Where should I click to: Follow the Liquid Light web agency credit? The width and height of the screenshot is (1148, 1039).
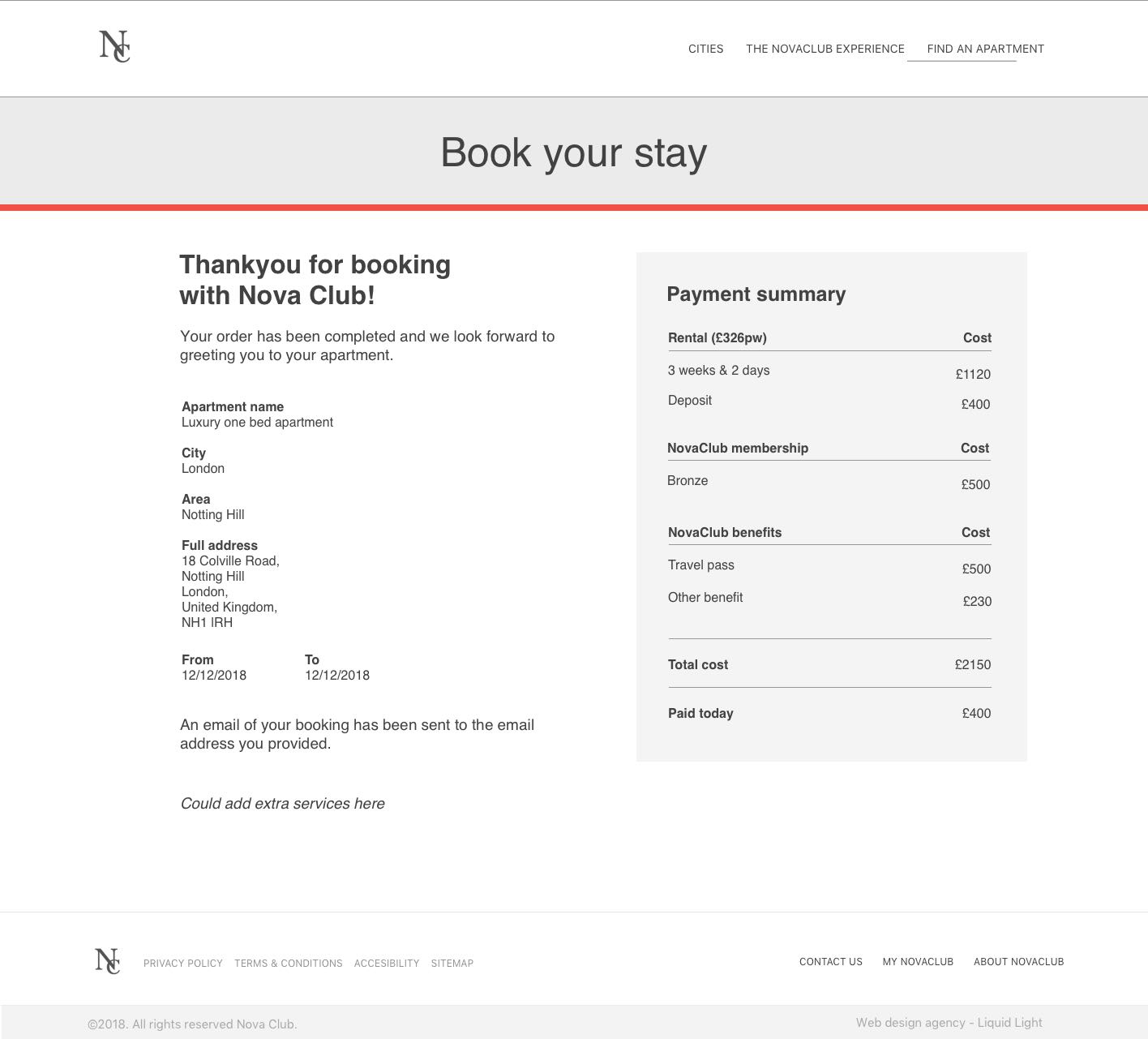(x=949, y=1023)
